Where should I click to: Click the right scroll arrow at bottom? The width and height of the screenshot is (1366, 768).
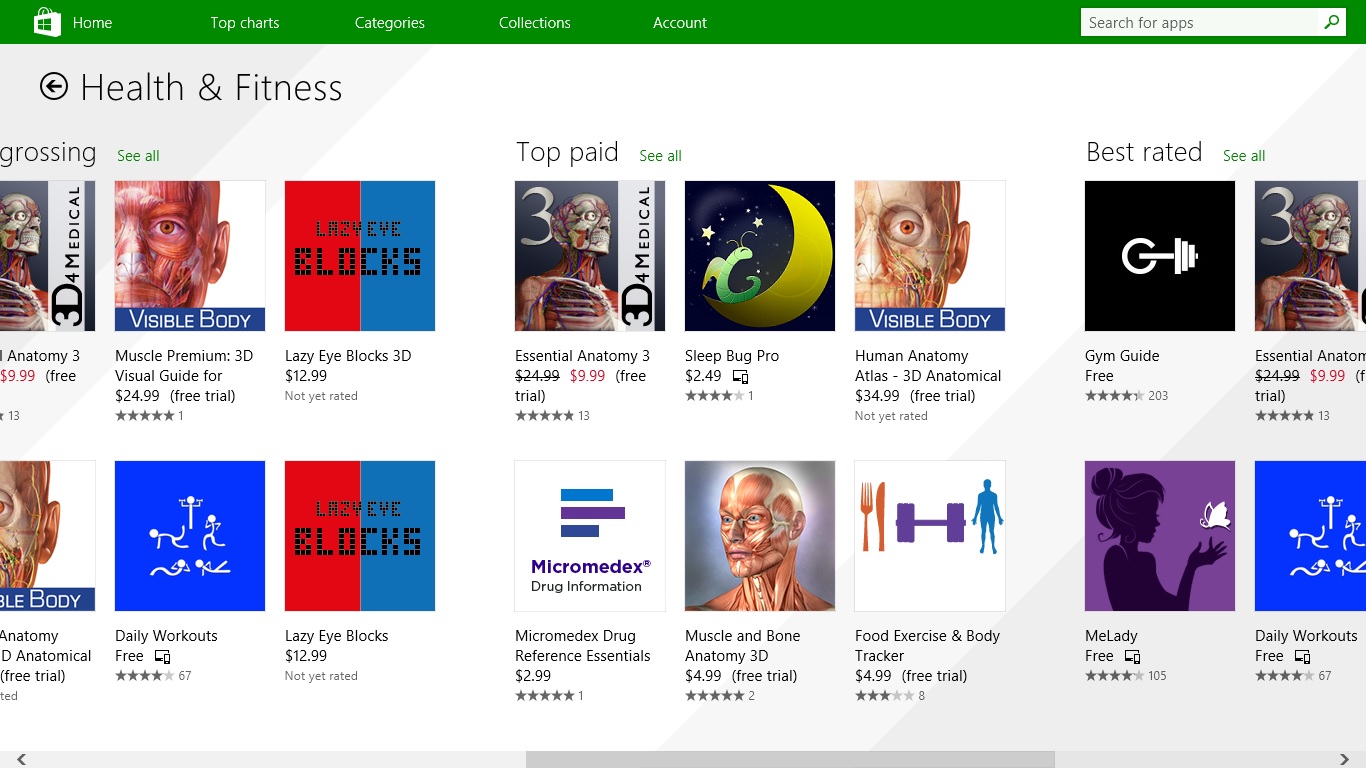(1345, 760)
